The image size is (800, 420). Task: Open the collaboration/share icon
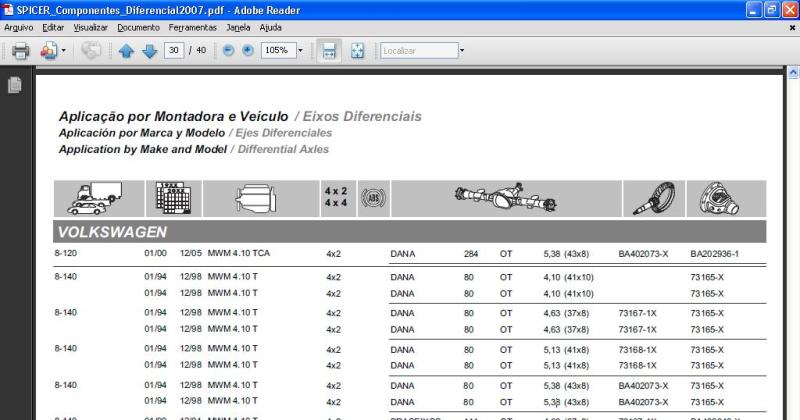(49, 51)
